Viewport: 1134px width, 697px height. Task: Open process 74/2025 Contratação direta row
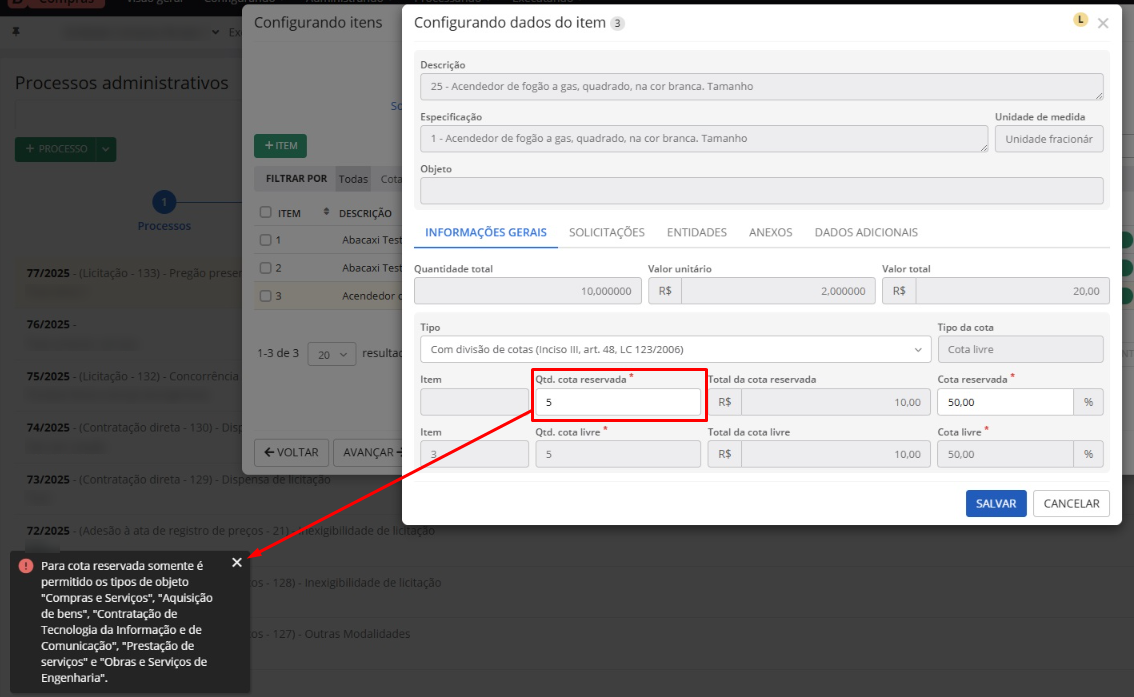[x=134, y=428]
